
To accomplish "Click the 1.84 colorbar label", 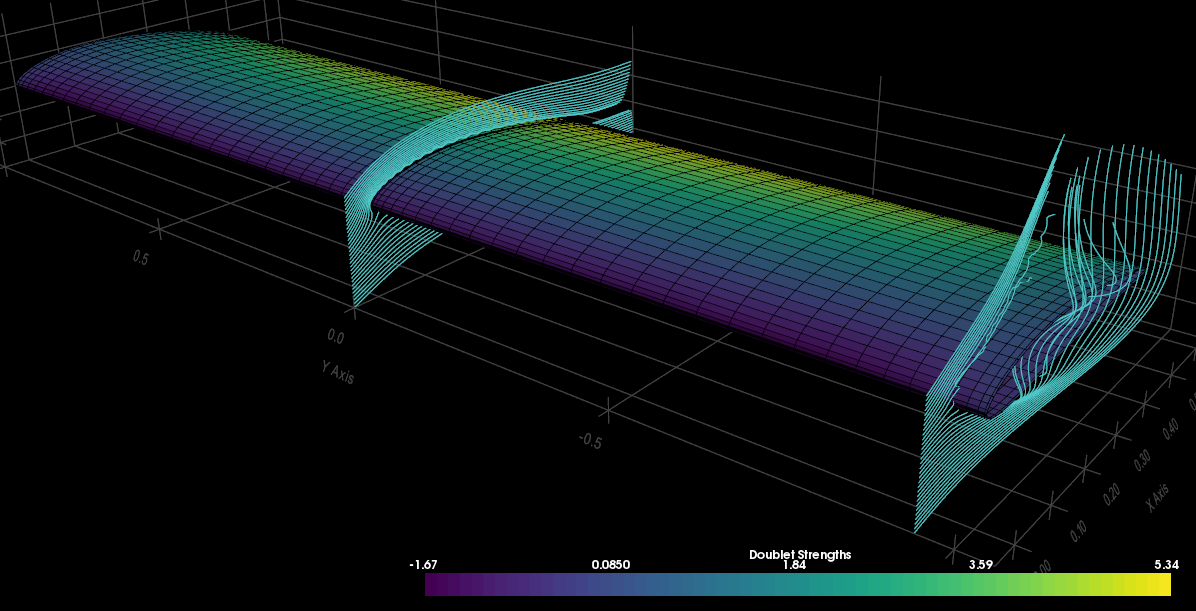I will 794,564.
